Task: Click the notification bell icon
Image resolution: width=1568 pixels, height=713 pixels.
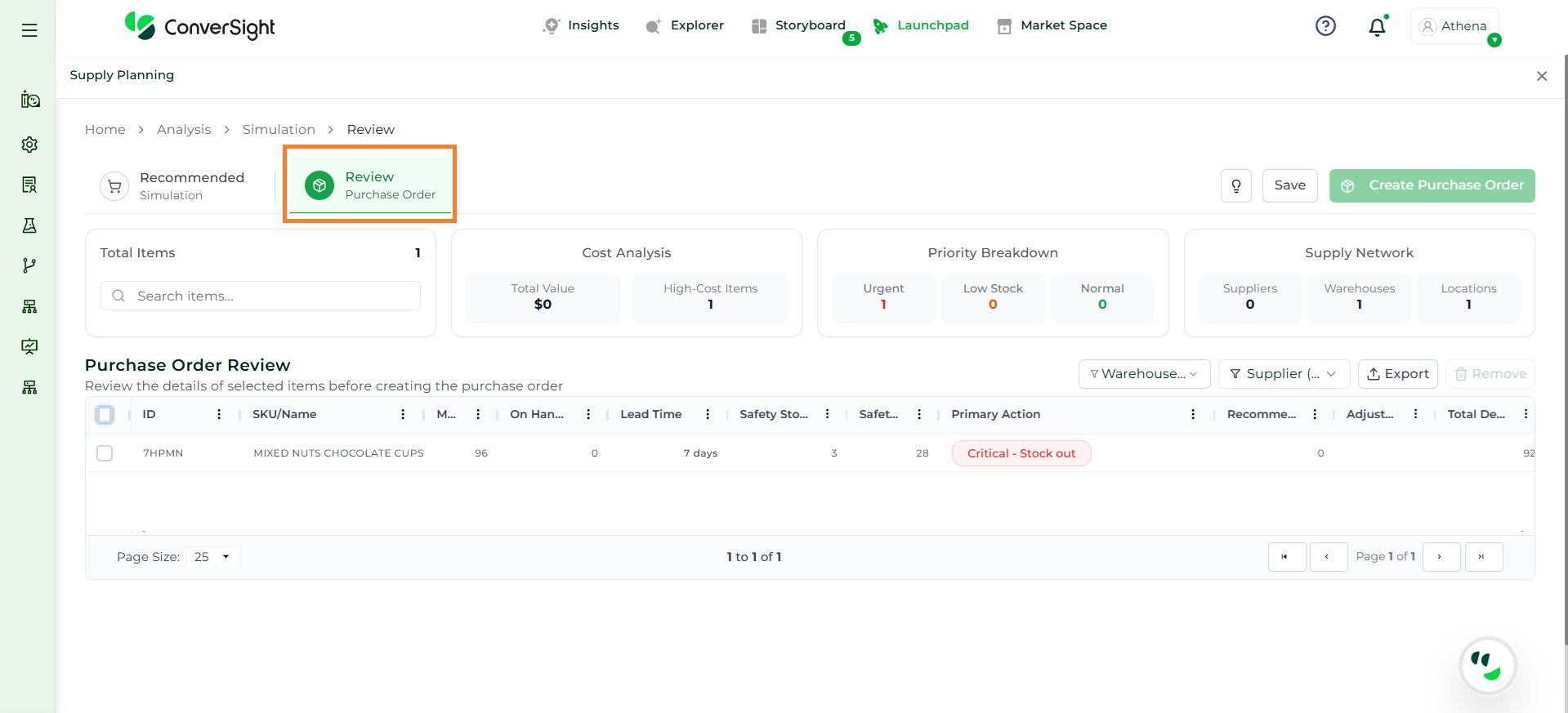Action: [1377, 27]
